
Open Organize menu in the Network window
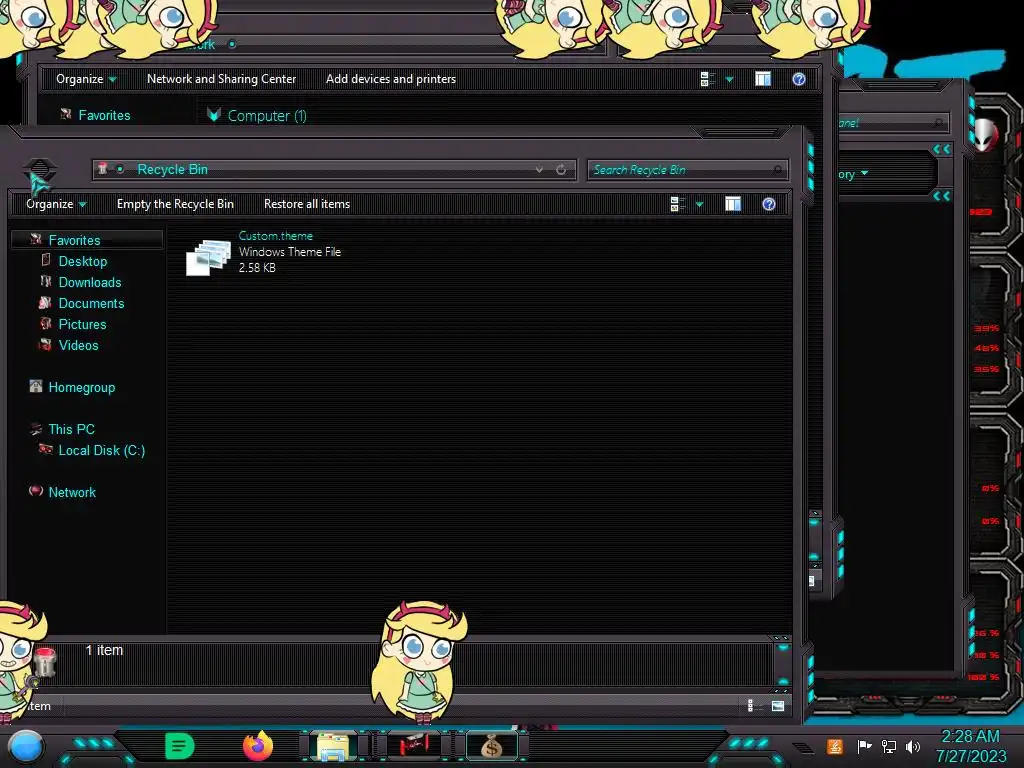(x=86, y=79)
